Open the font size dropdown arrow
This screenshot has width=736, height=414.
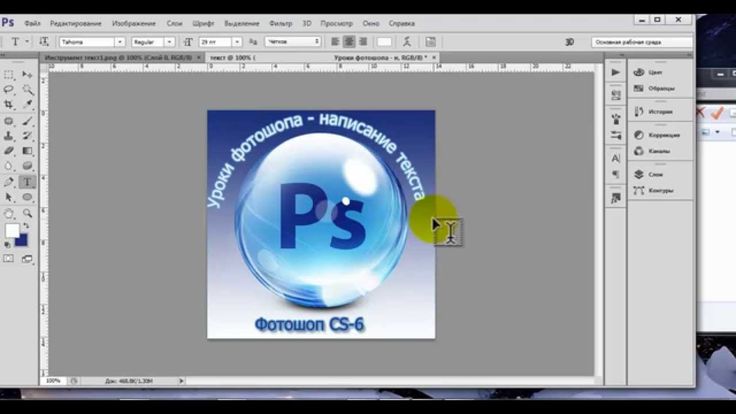(x=237, y=42)
